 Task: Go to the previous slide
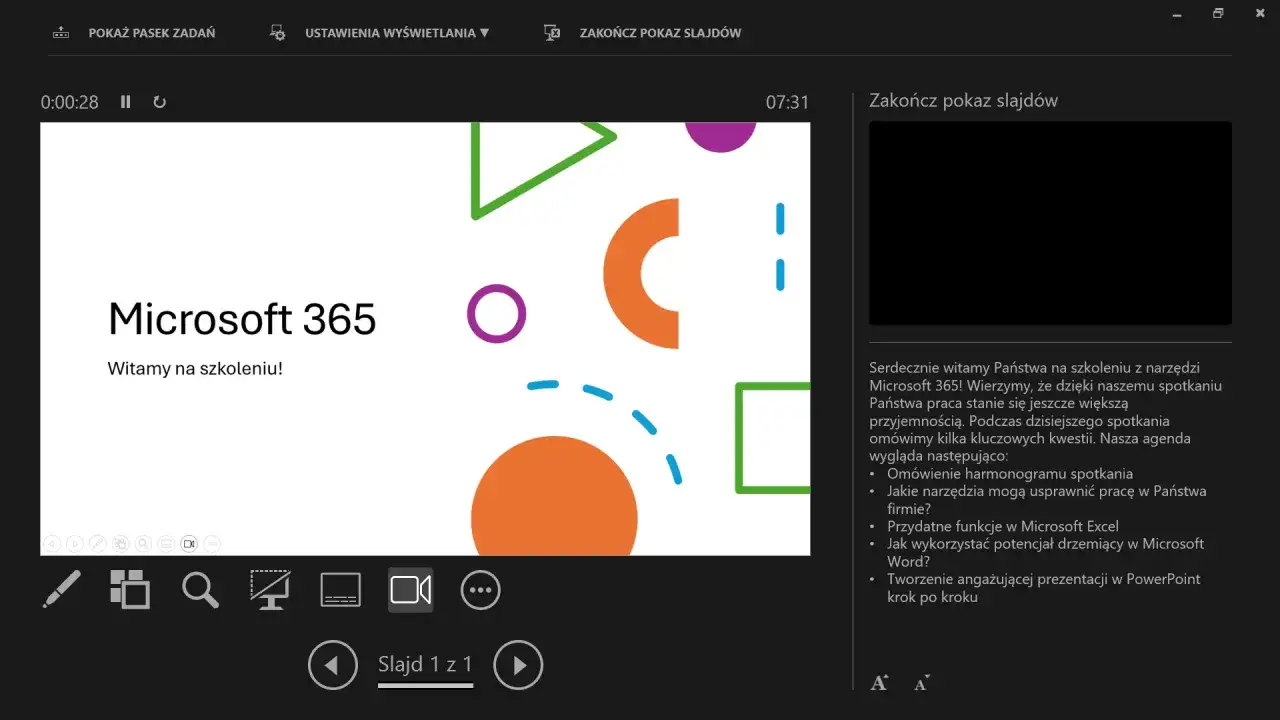point(333,665)
